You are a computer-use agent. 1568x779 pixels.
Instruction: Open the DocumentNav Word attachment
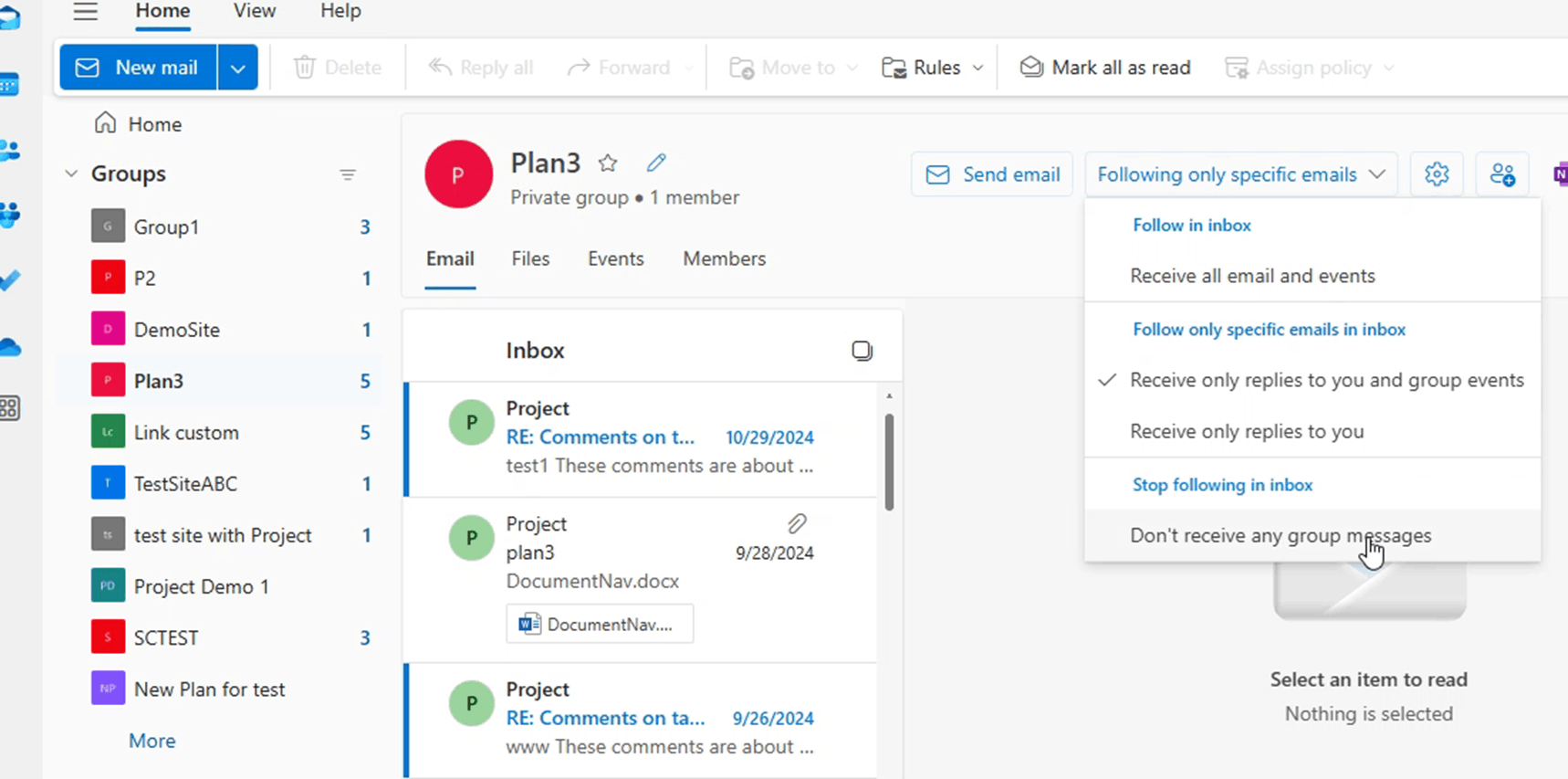point(600,625)
